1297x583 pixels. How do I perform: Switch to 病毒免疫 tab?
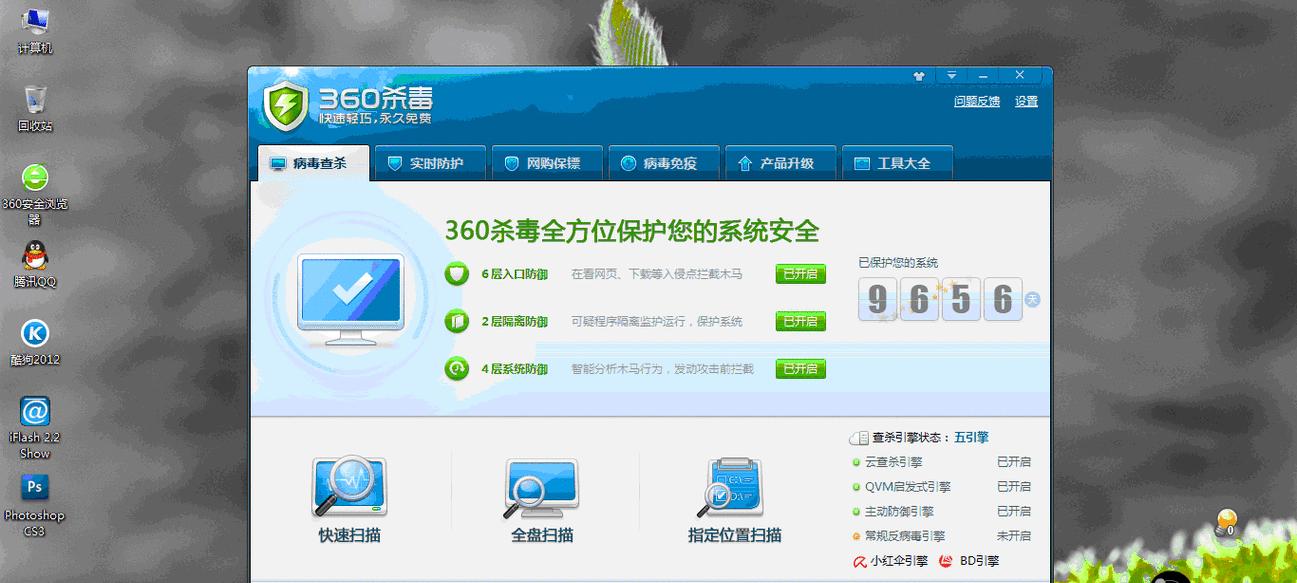point(664,163)
